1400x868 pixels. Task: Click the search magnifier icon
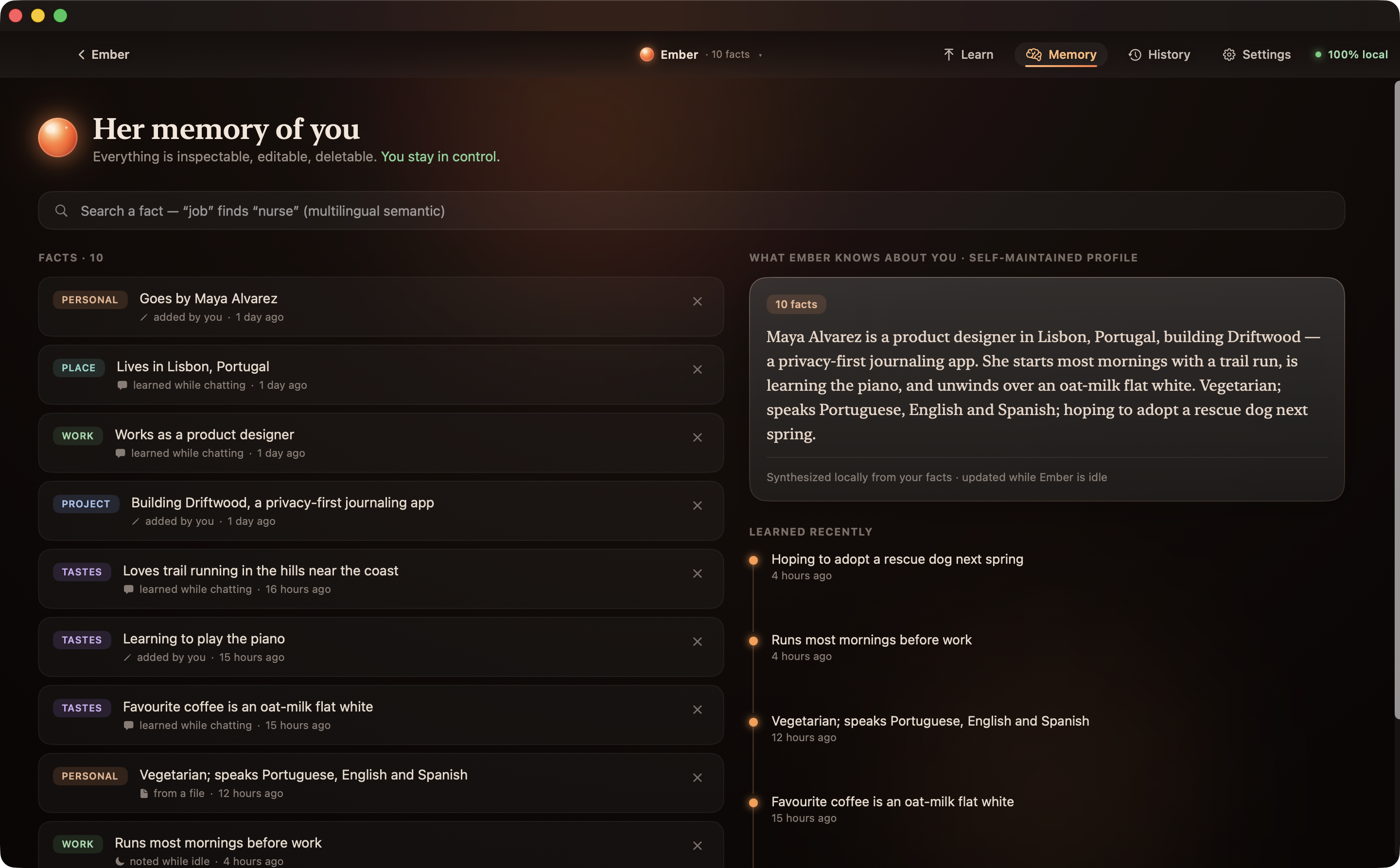pyautogui.click(x=61, y=211)
